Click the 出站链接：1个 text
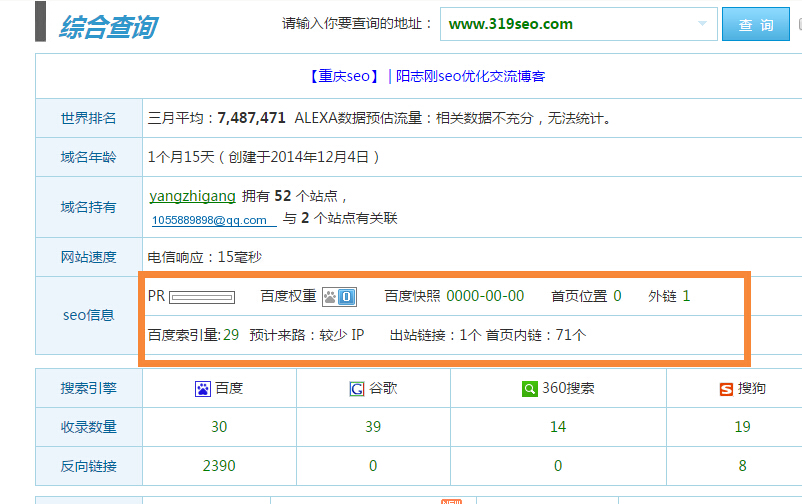802x504 pixels. pos(435,335)
